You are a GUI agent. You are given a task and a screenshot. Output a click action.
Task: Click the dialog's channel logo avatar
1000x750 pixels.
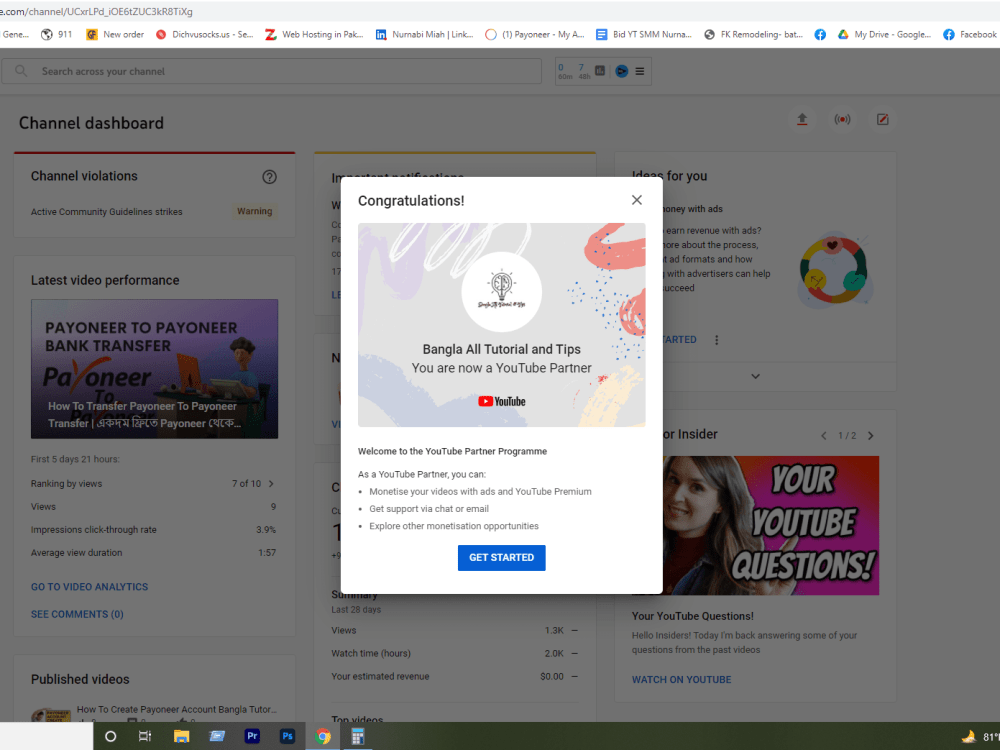coord(501,291)
